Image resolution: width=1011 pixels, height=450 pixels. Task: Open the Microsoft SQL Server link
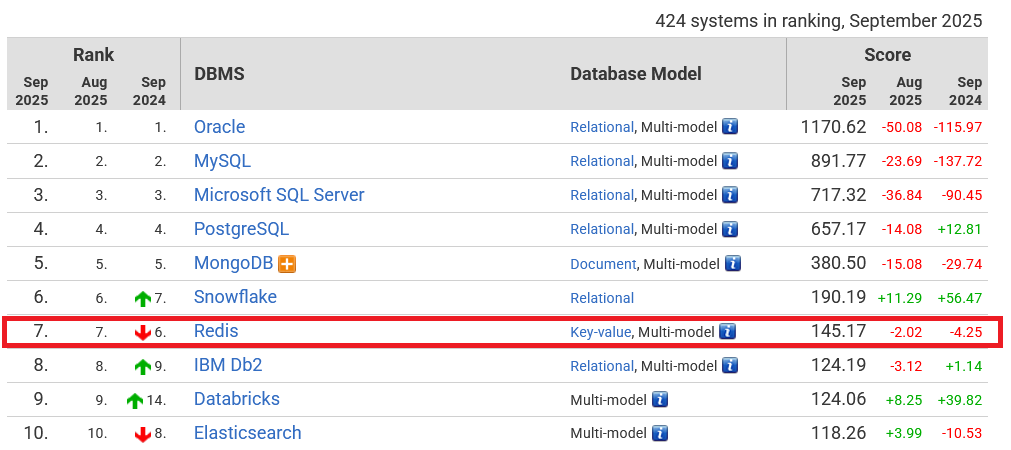(x=279, y=195)
